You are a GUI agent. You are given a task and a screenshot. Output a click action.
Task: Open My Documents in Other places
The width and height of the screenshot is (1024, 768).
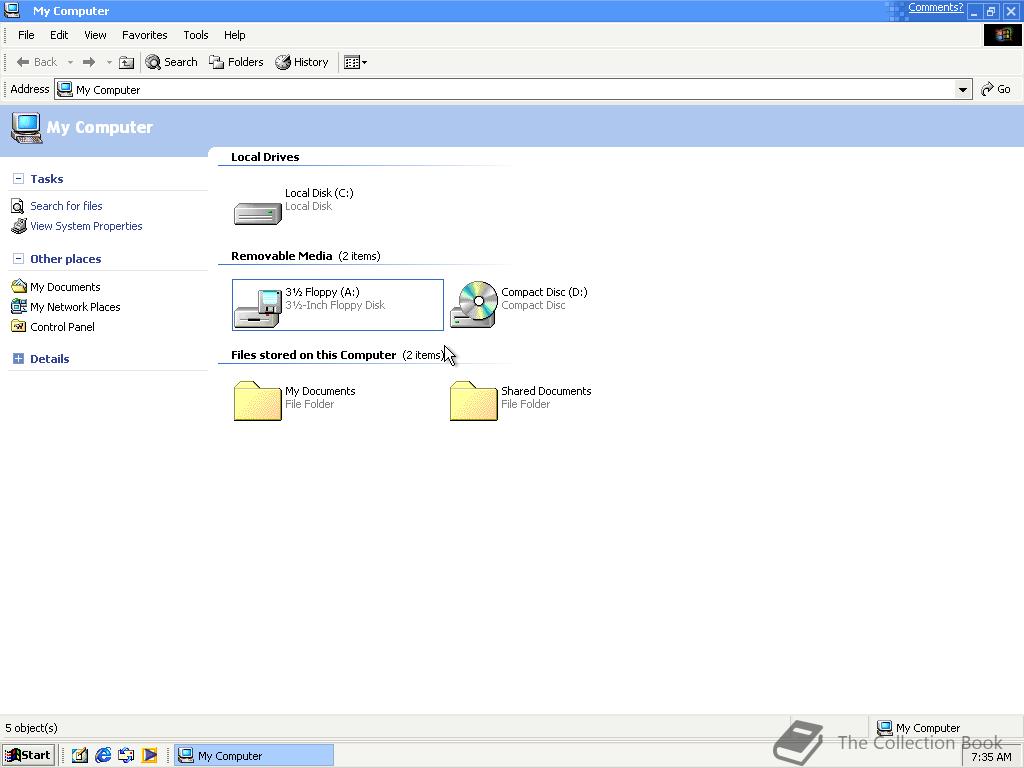65,287
